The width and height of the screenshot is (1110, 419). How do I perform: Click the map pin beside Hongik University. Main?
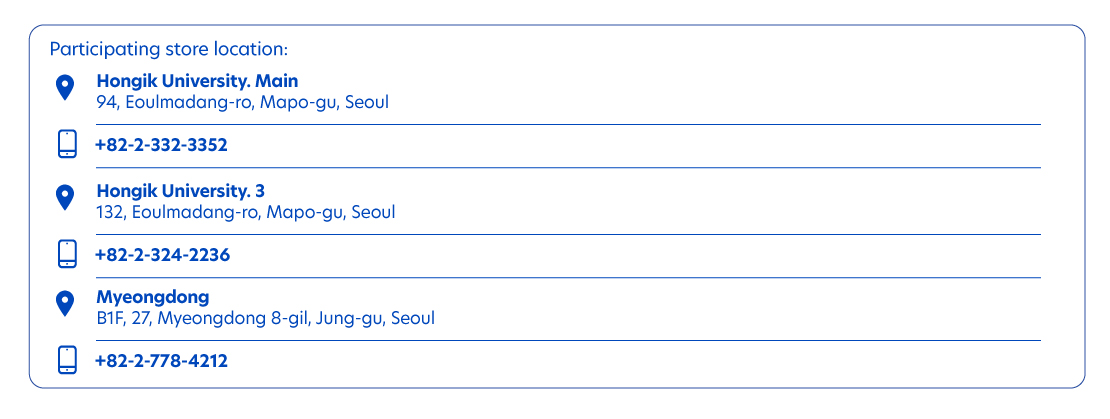click(65, 88)
